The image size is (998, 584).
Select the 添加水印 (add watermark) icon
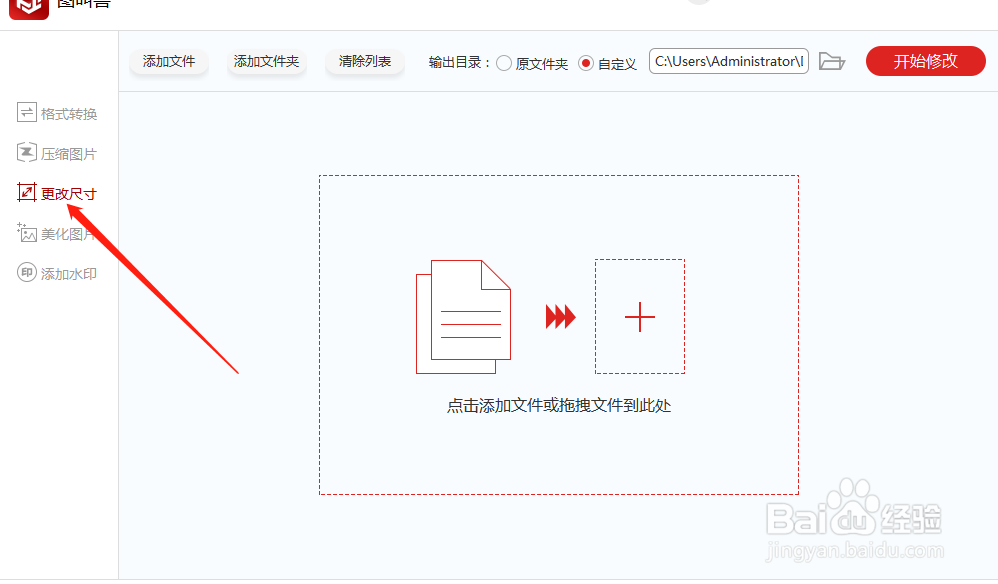click(27, 272)
